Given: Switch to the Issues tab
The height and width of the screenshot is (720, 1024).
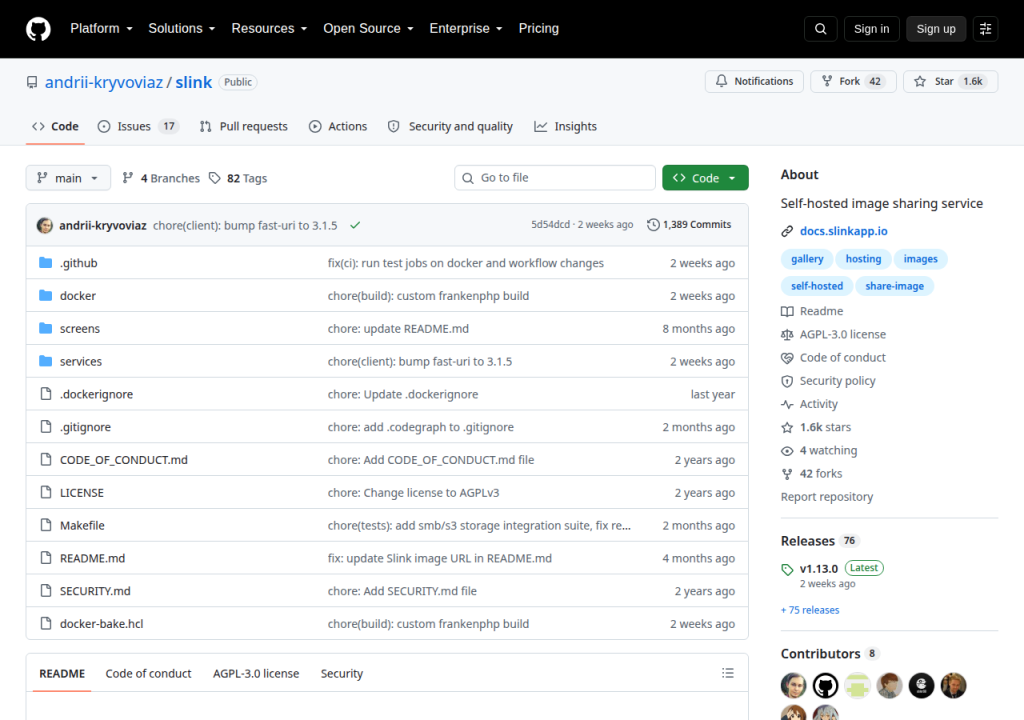Looking at the screenshot, I should (138, 127).
